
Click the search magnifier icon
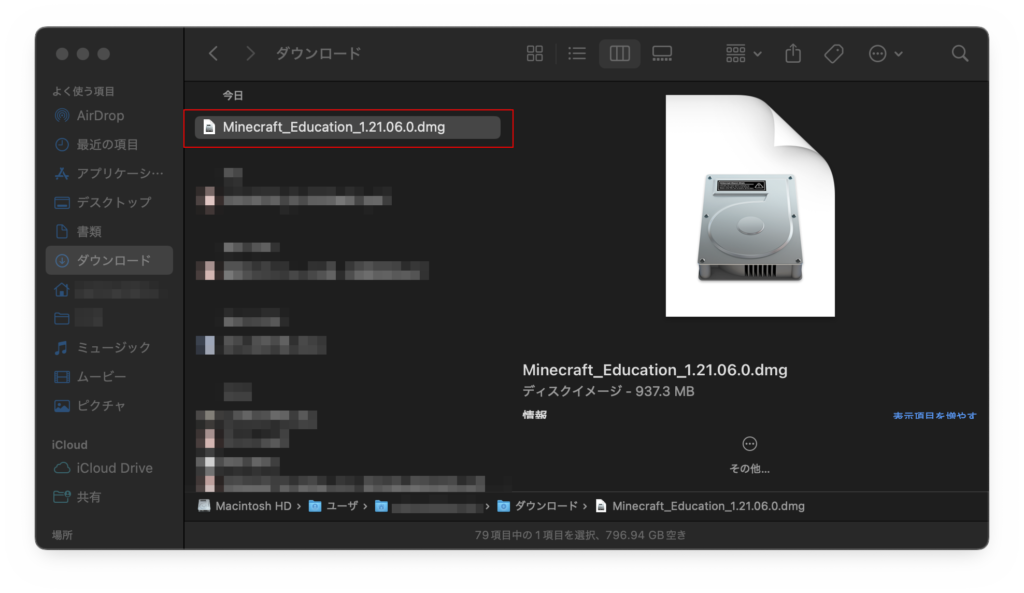(x=960, y=54)
